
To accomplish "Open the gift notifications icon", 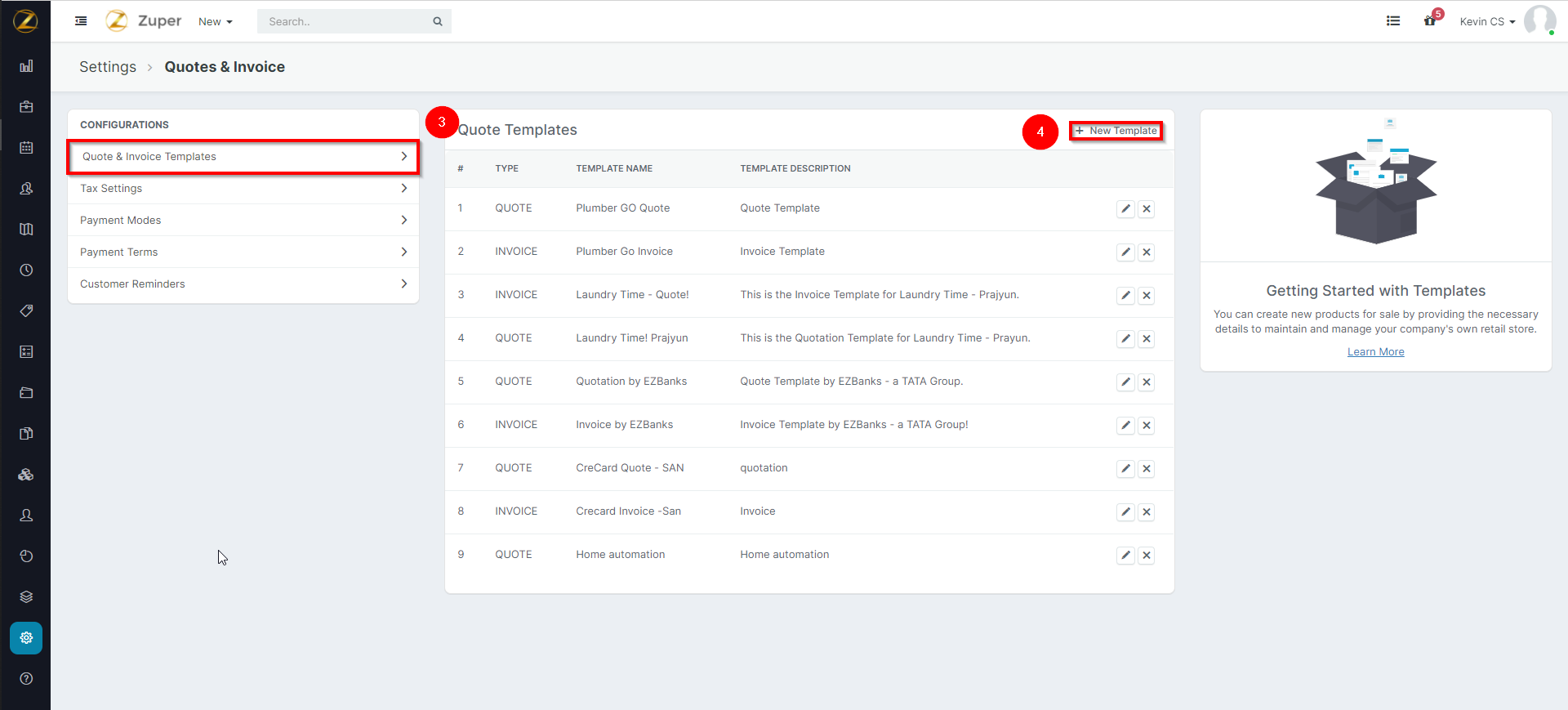I will (1430, 21).
